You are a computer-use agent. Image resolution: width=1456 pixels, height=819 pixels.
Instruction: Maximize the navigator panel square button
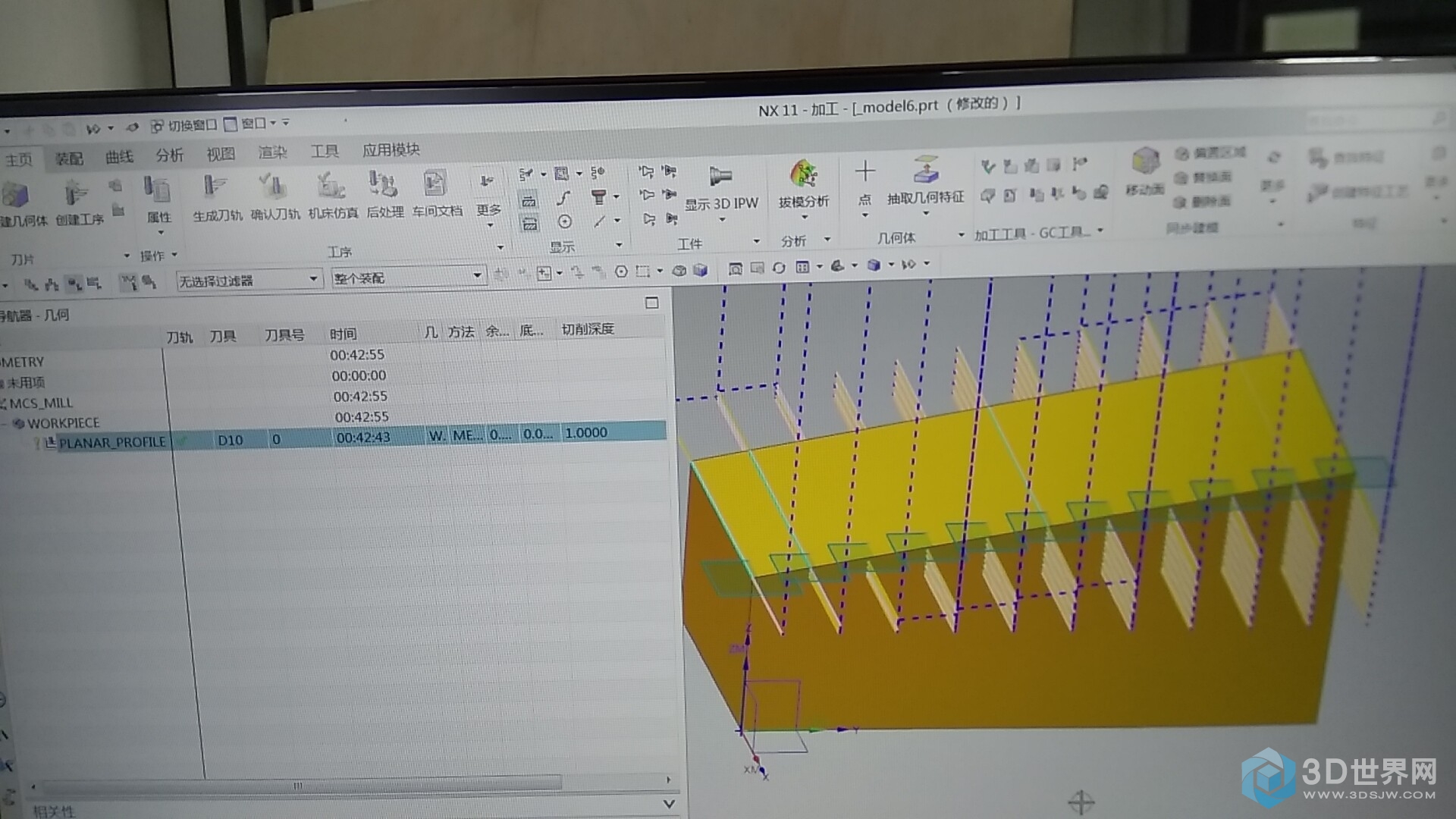(651, 303)
